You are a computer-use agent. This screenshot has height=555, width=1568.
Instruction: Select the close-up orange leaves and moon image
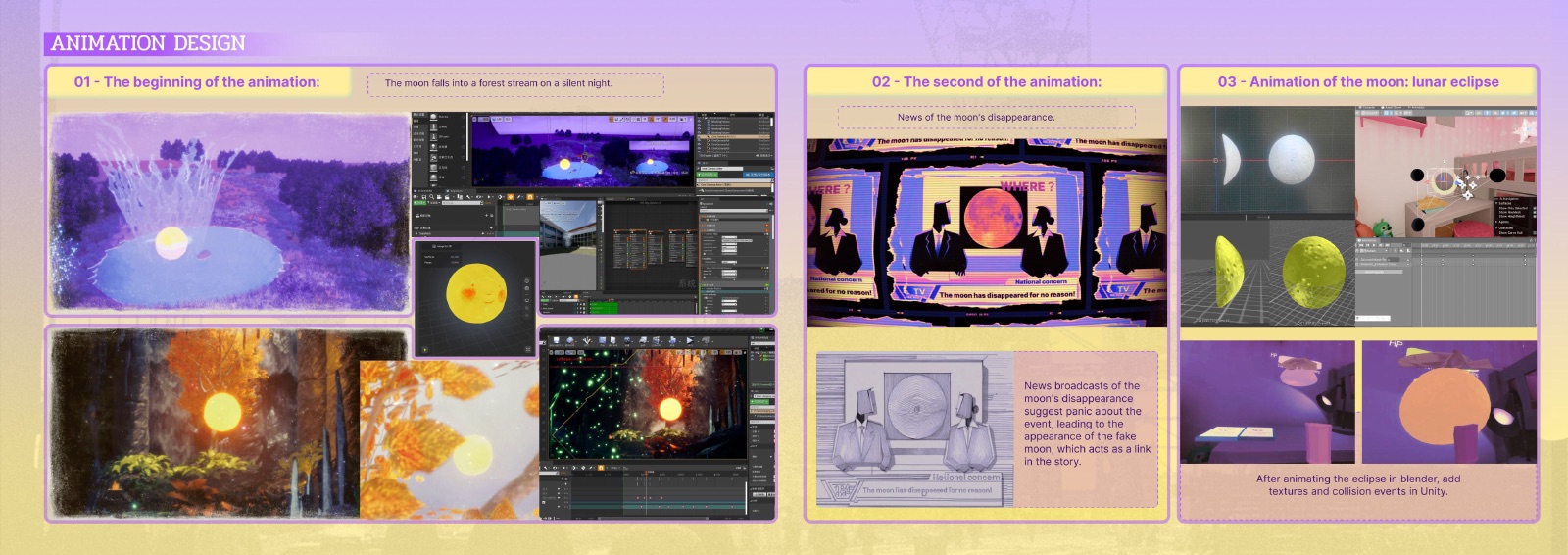pos(449,439)
